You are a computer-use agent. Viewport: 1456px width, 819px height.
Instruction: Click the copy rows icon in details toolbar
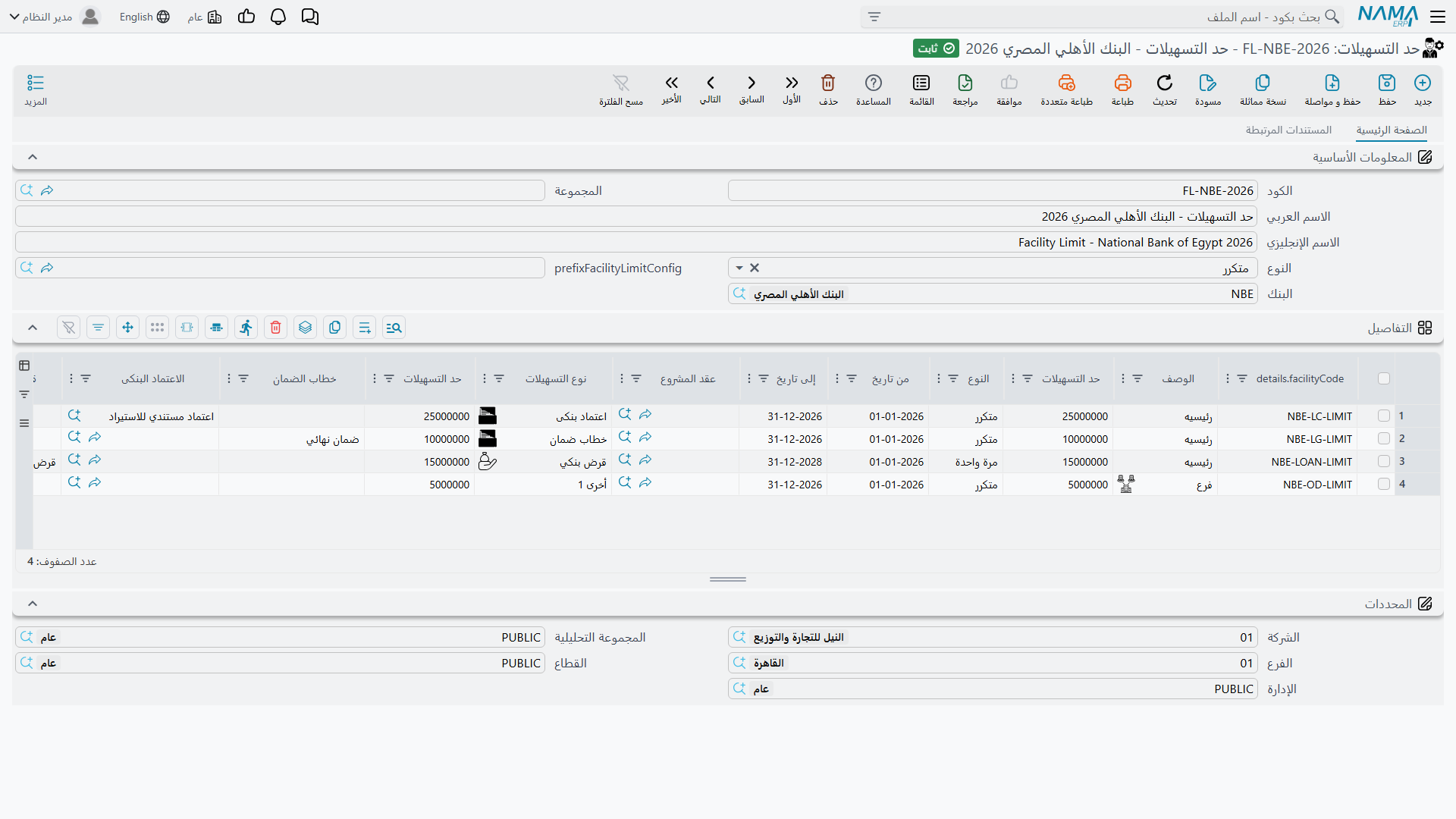(x=335, y=328)
